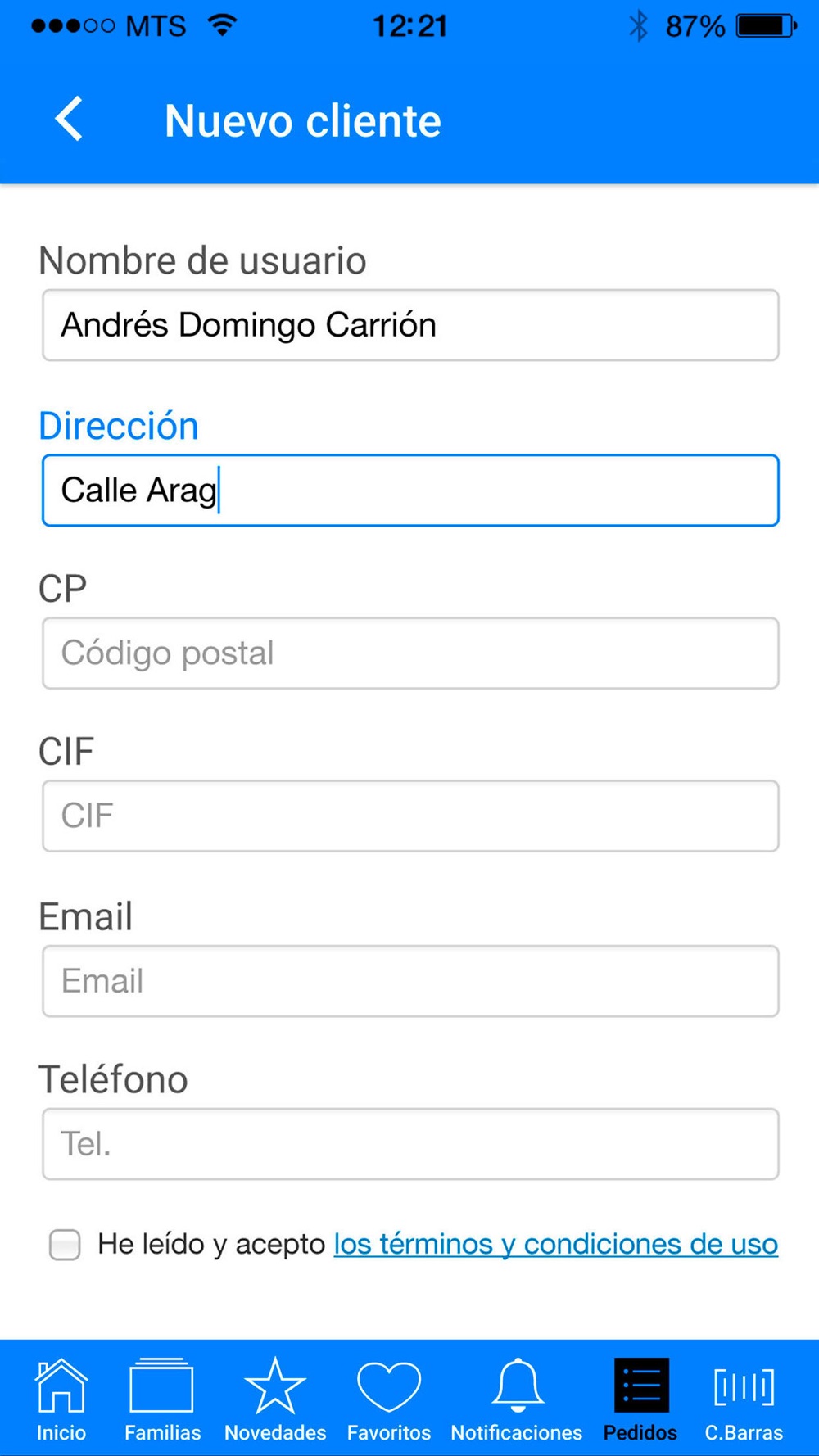Tap the back arrow in header
The width and height of the screenshot is (819, 1456).
[x=70, y=120]
